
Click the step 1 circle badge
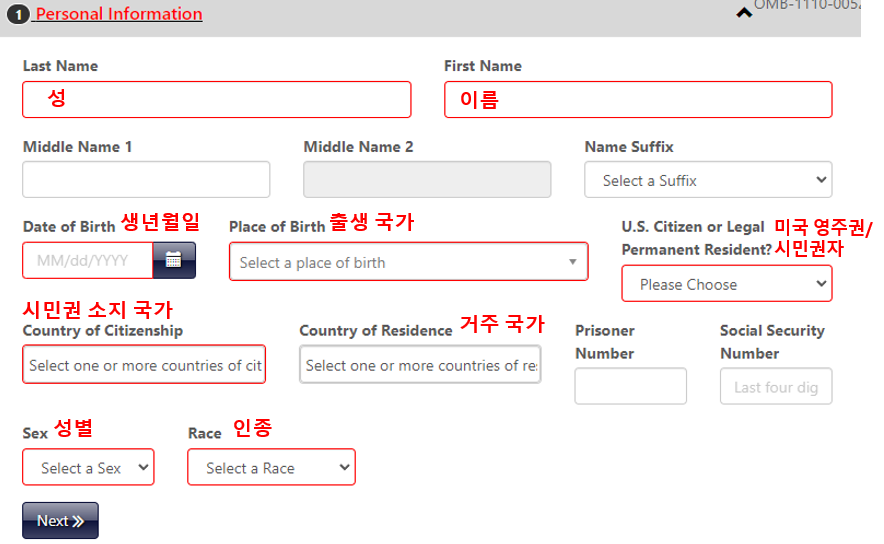(x=17, y=15)
